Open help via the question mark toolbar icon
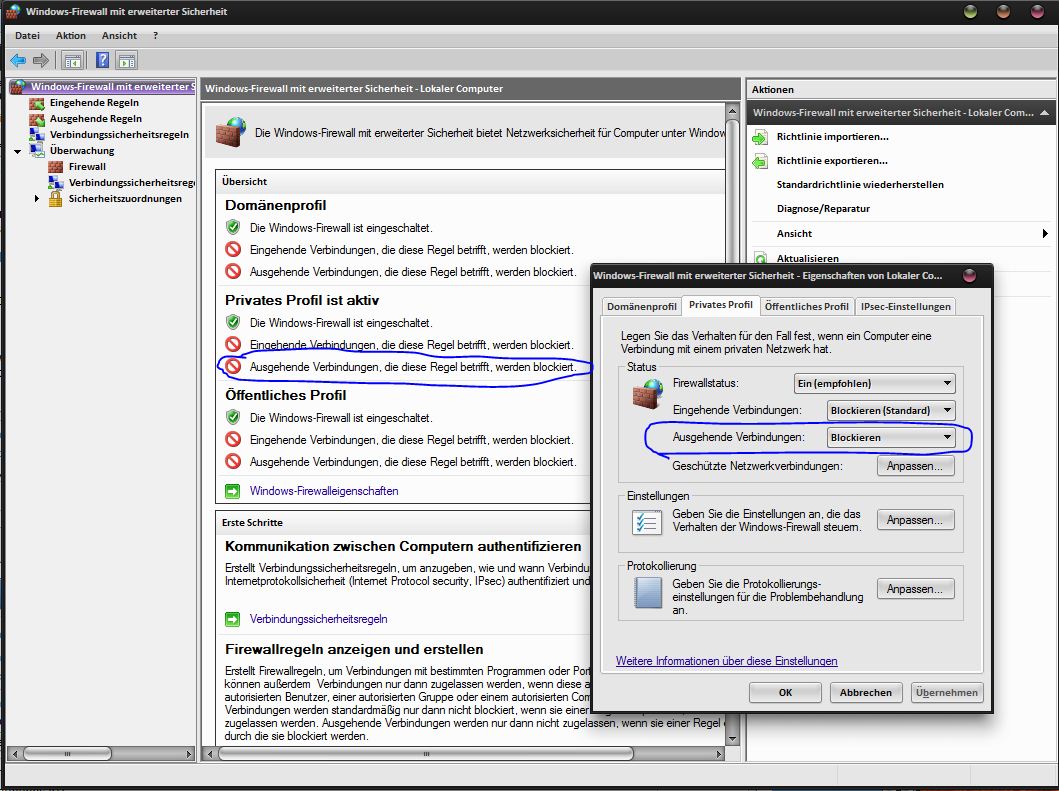This screenshot has width=1059, height=791. 103,61
